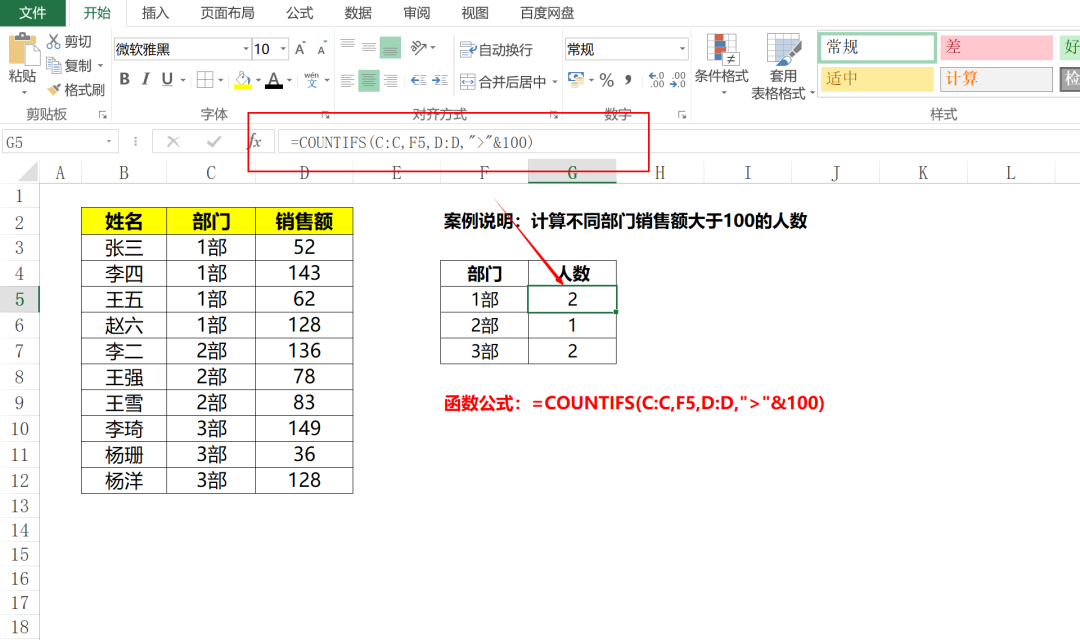Toggle center horizontal alignment
The width and height of the screenshot is (1080, 640).
tap(369, 81)
